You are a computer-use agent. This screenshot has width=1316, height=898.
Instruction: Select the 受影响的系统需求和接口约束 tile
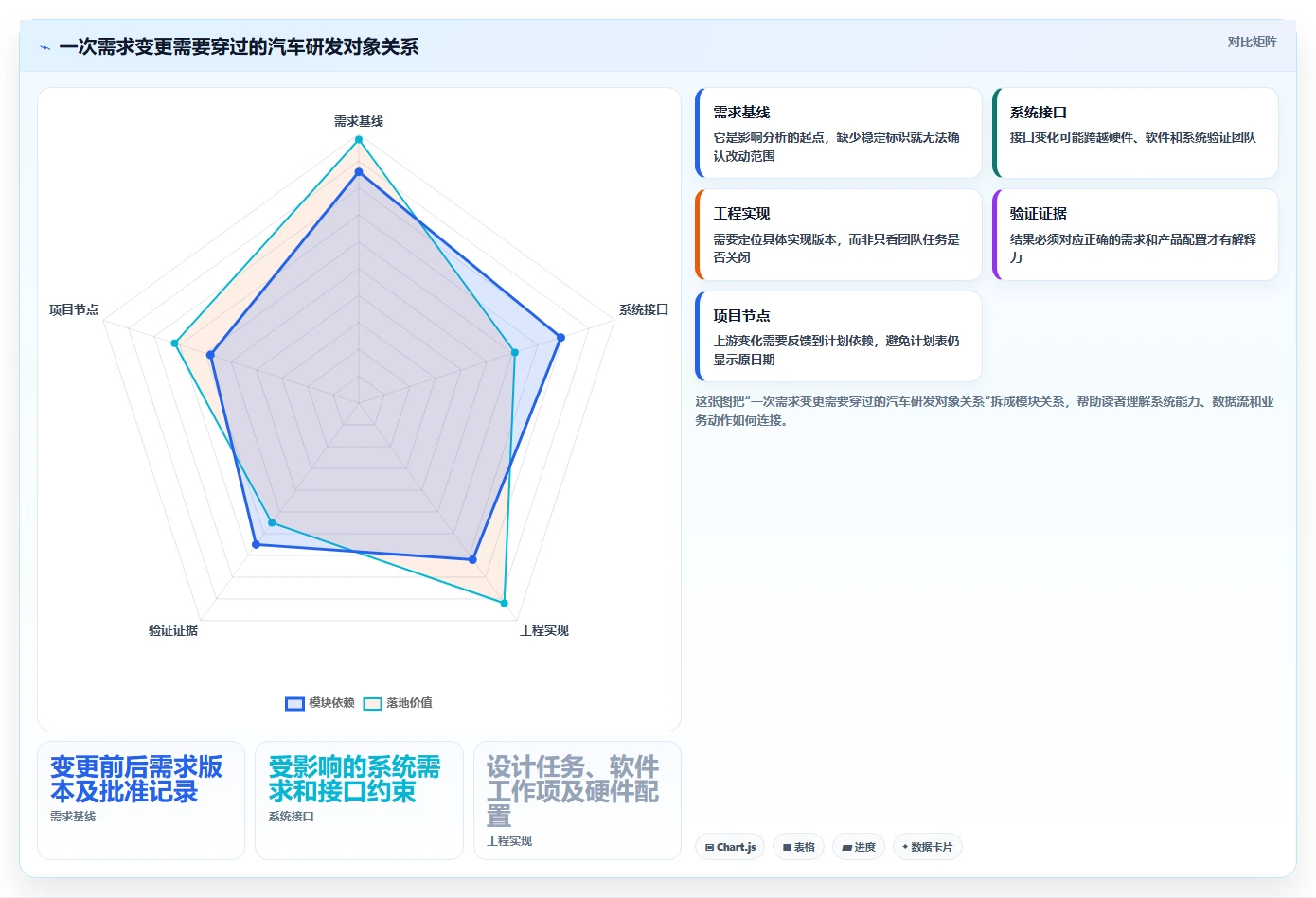359,801
